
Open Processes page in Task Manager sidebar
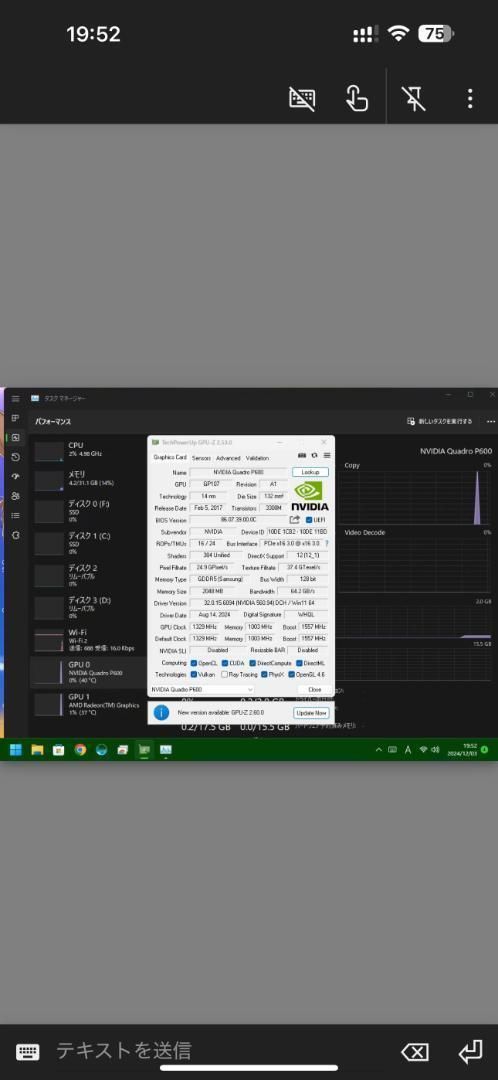tap(15, 417)
